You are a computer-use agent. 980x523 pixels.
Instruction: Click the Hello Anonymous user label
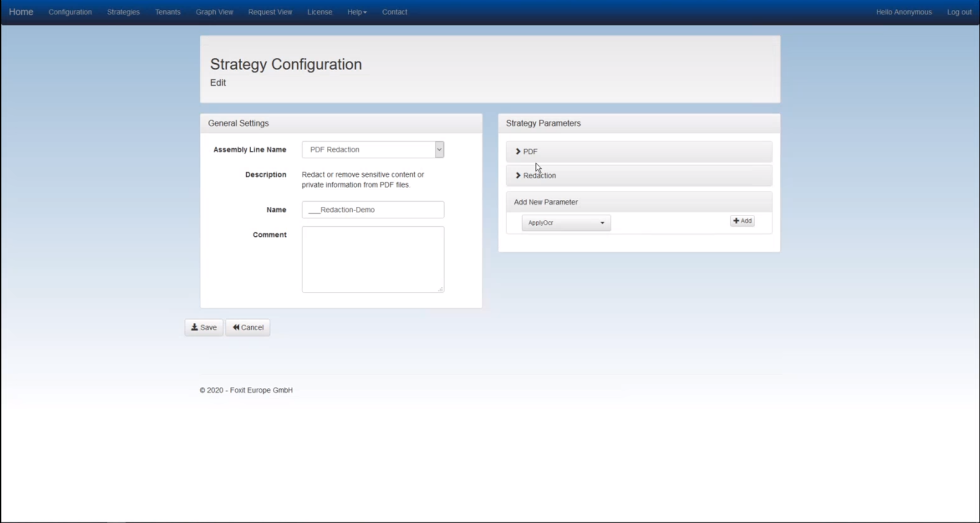tap(904, 12)
